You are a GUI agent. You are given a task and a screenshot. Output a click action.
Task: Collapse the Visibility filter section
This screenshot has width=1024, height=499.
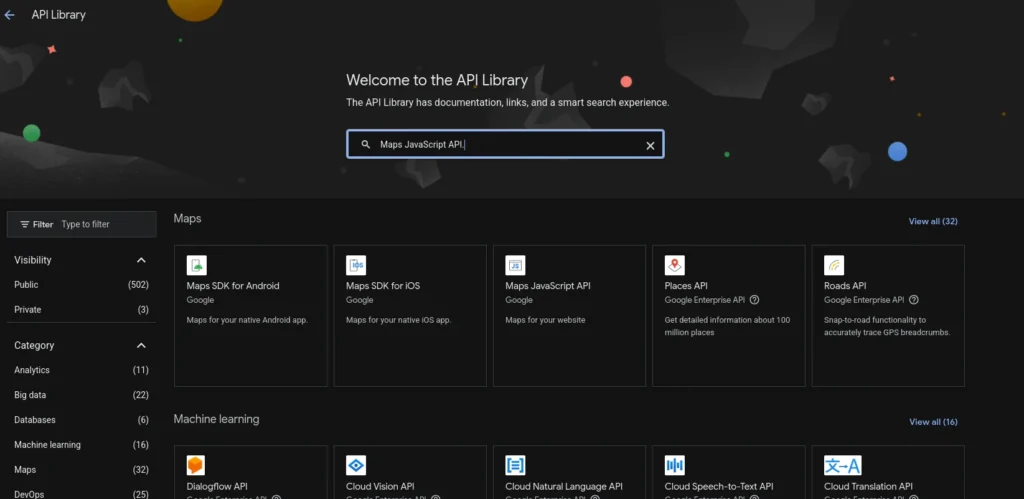click(141, 260)
